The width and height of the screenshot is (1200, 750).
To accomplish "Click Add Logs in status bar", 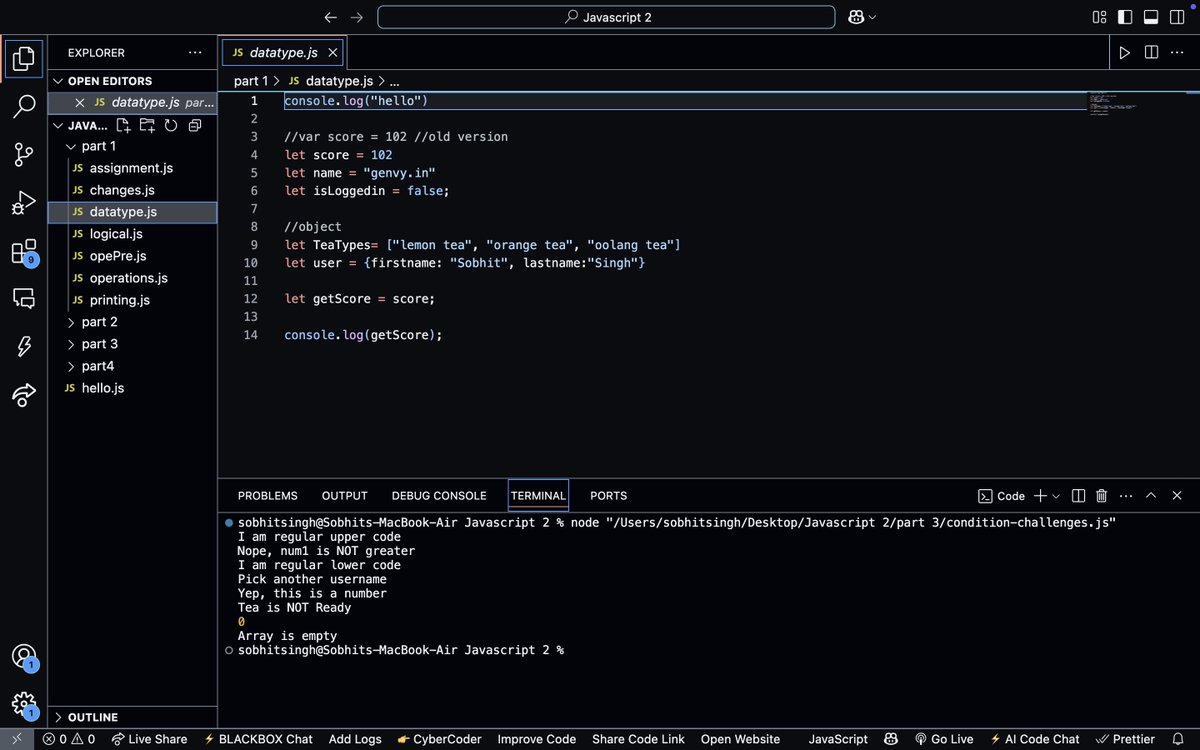I will coord(355,739).
